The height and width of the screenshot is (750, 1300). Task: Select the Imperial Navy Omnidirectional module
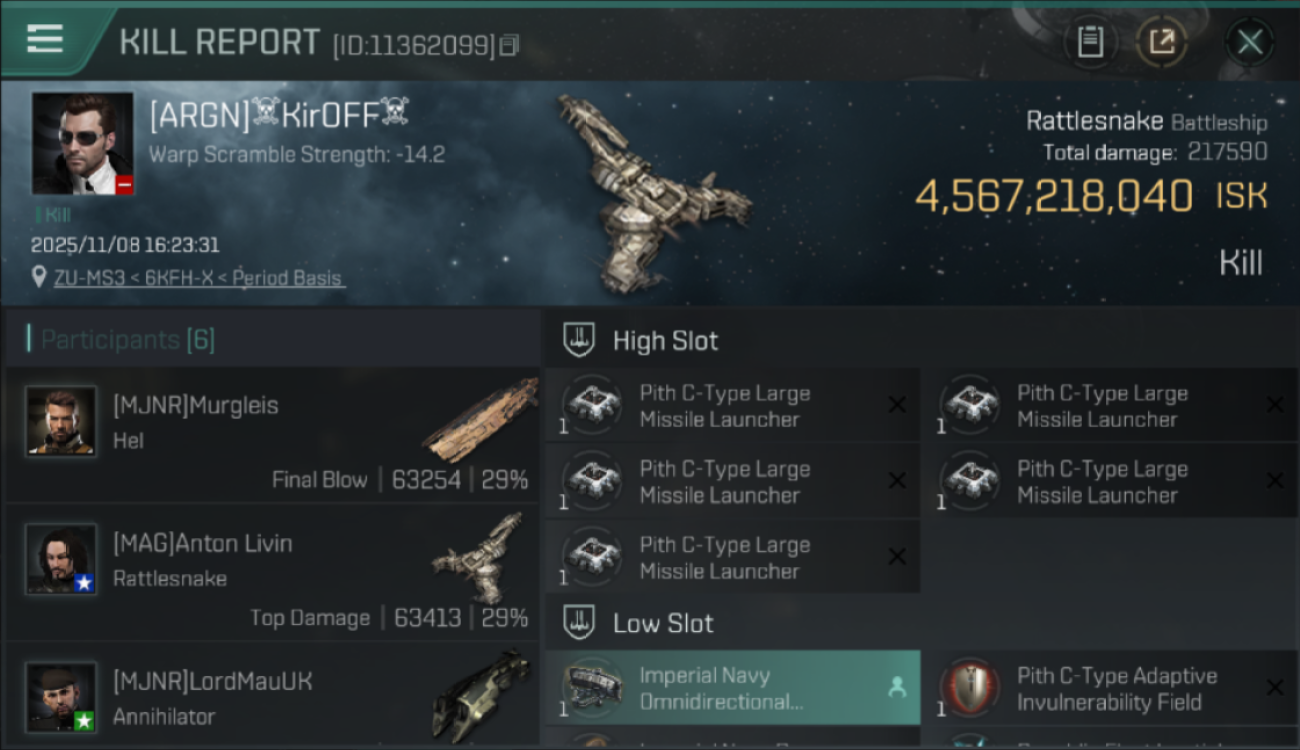click(732, 688)
